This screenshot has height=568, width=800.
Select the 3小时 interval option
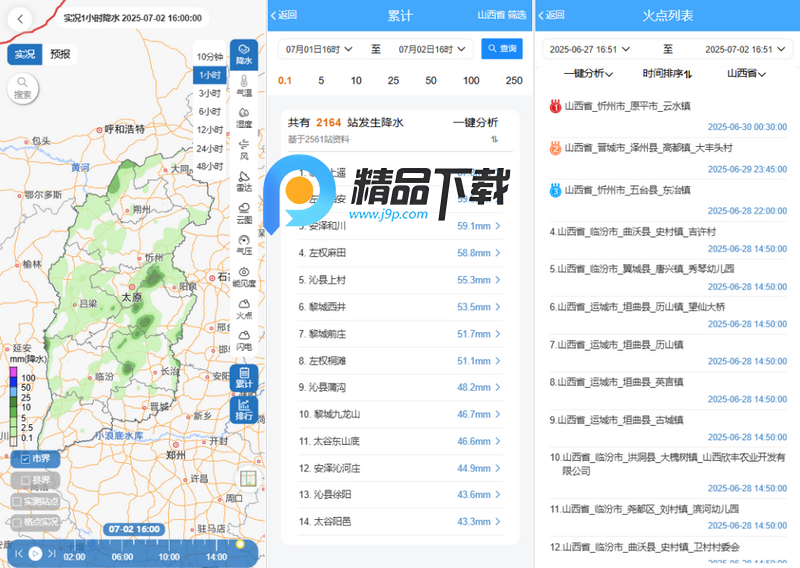click(x=210, y=93)
